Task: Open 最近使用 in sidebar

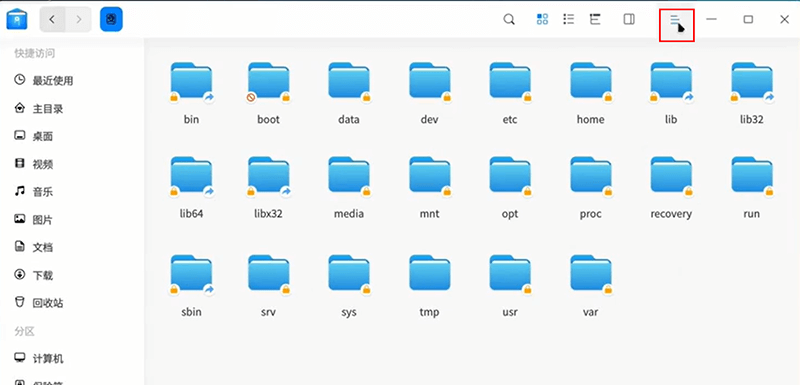Action: (43, 81)
